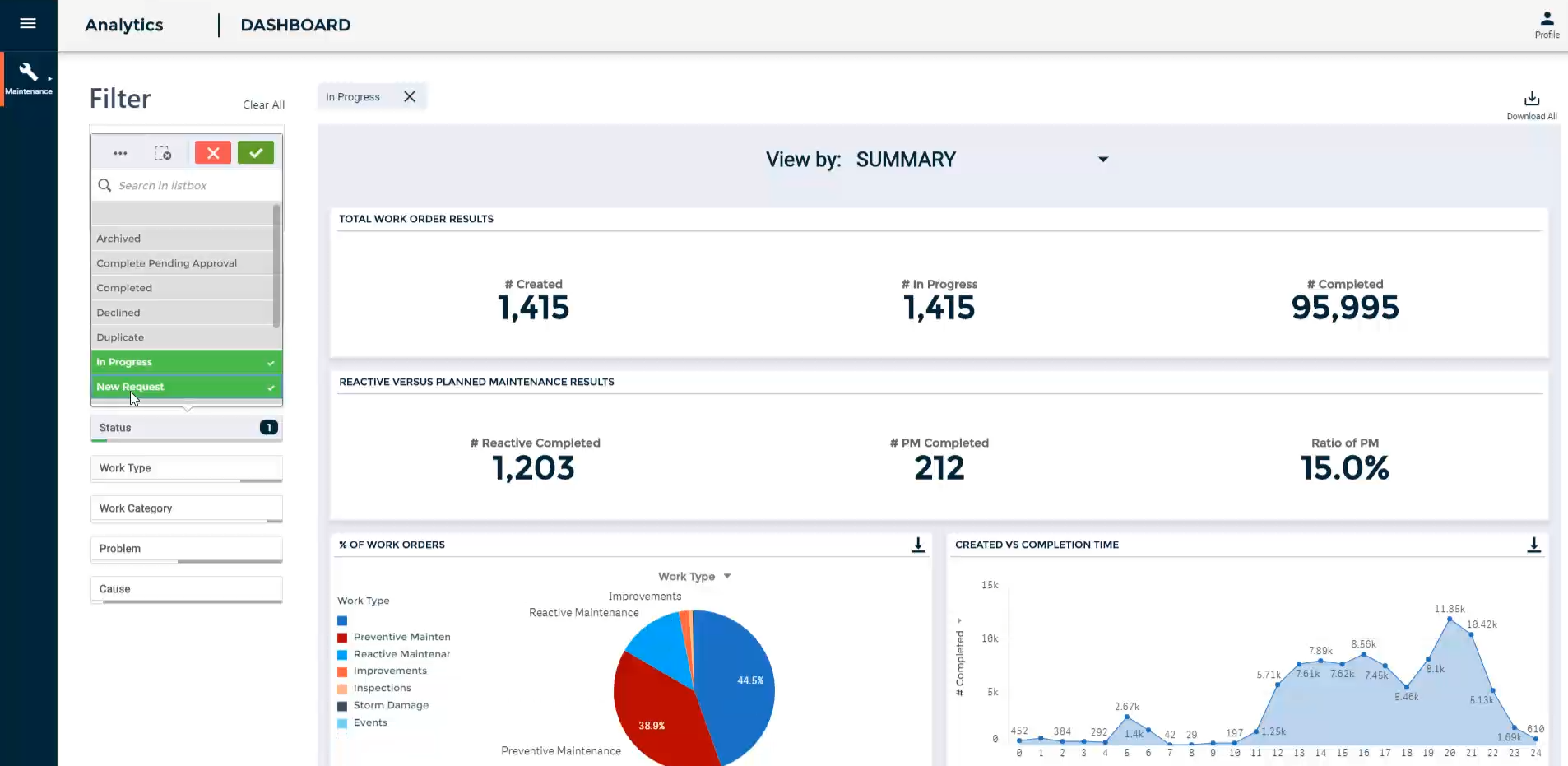Download the % of Work Orders chart
The height and width of the screenshot is (766, 1568).
[x=916, y=544]
